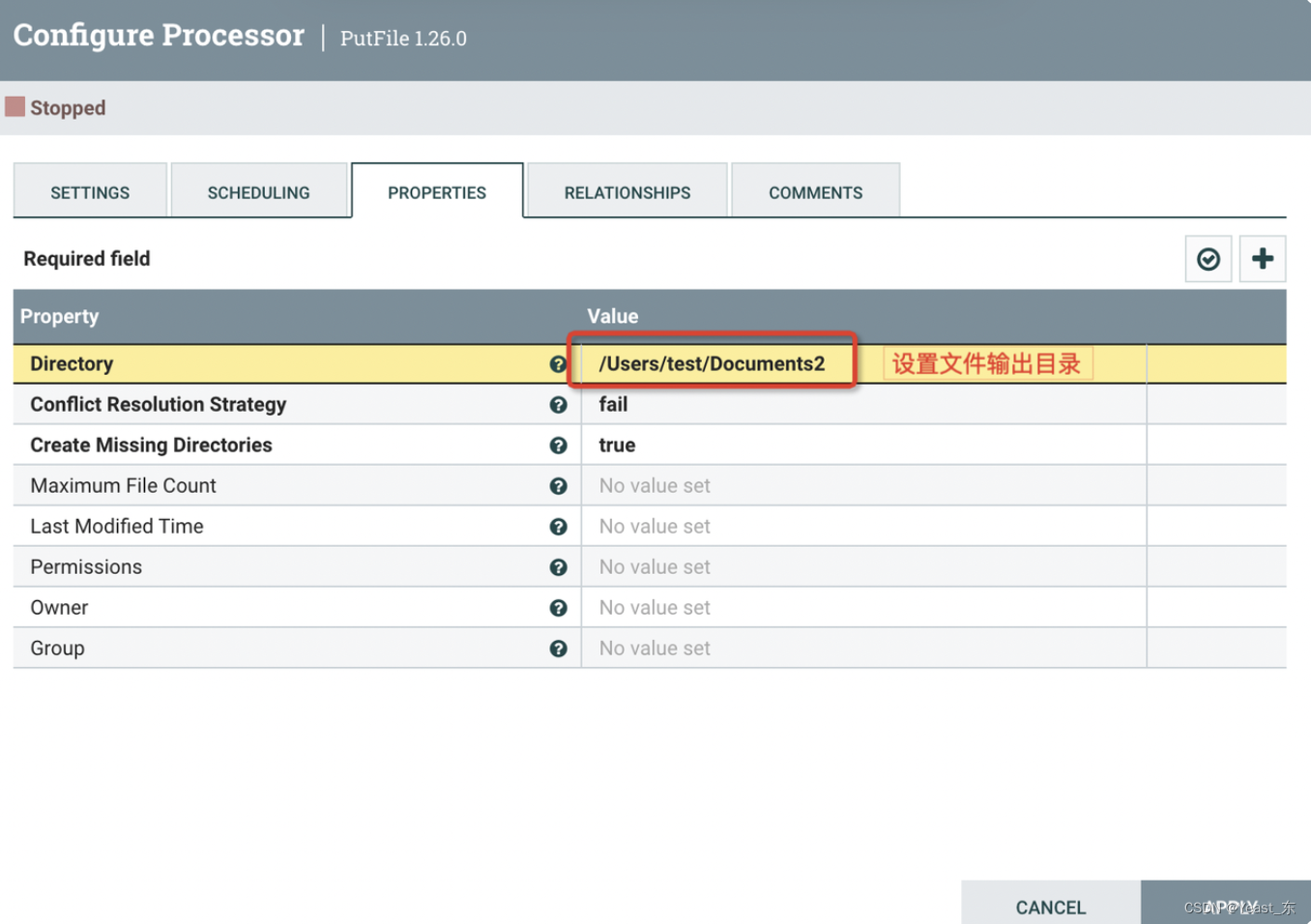Click the Maximum File Count help icon
Image resolution: width=1311 pixels, height=924 pixels.
pyautogui.click(x=558, y=486)
